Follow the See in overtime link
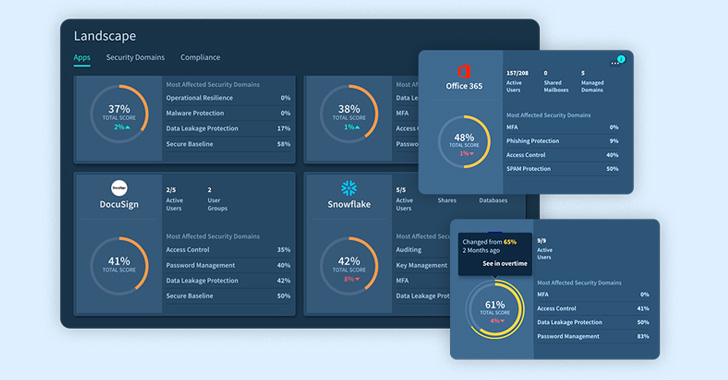 coord(505,263)
